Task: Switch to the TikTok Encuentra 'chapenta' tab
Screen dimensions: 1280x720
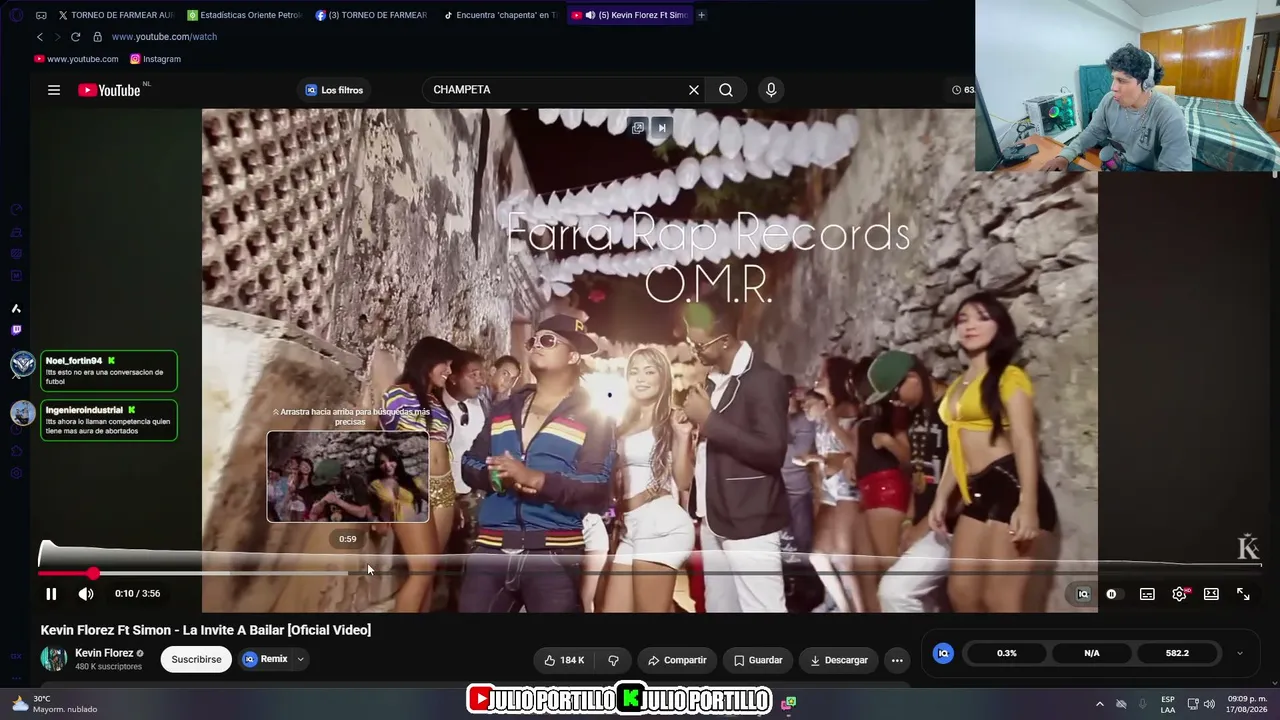Action: click(x=500, y=15)
